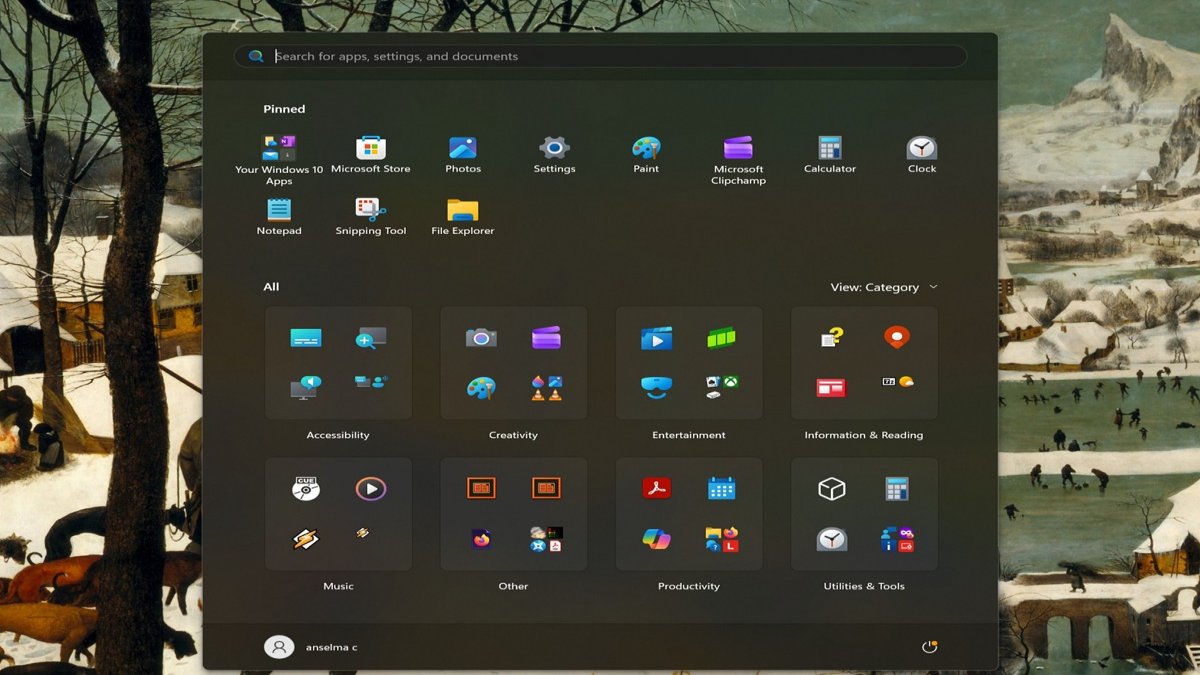Open pinned Microsoft Clipchamp
The height and width of the screenshot is (675, 1200).
click(738, 159)
